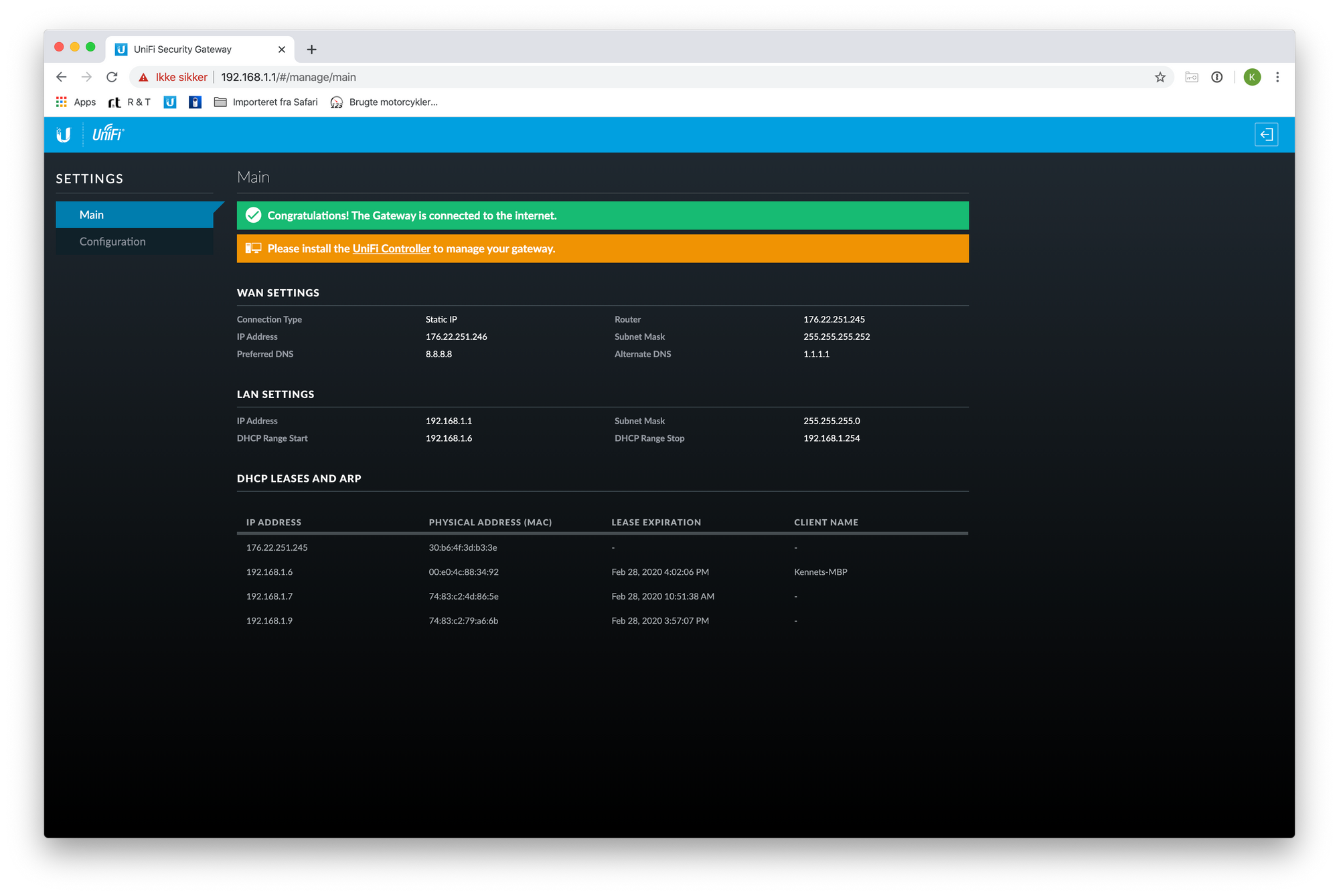Click client name Kennets-MBP

pyautogui.click(x=820, y=572)
